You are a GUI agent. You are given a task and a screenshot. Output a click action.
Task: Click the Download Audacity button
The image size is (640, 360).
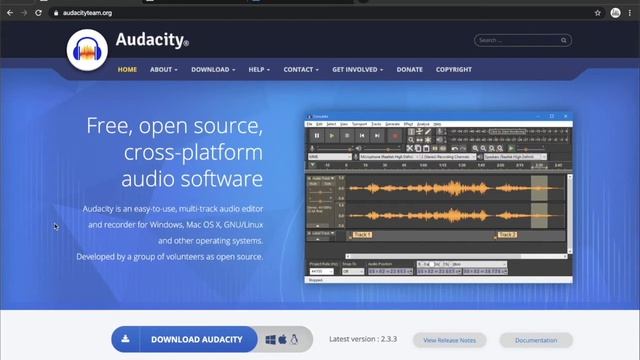coord(184,339)
